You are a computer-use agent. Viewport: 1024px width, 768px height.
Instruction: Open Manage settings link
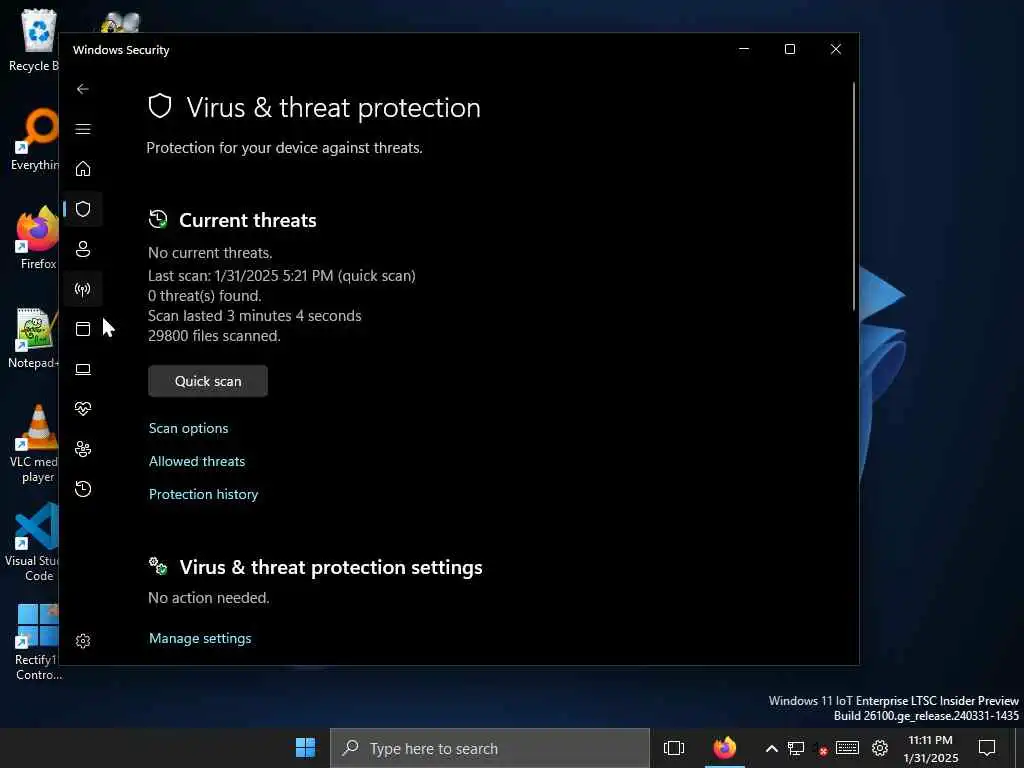point(200,638)
